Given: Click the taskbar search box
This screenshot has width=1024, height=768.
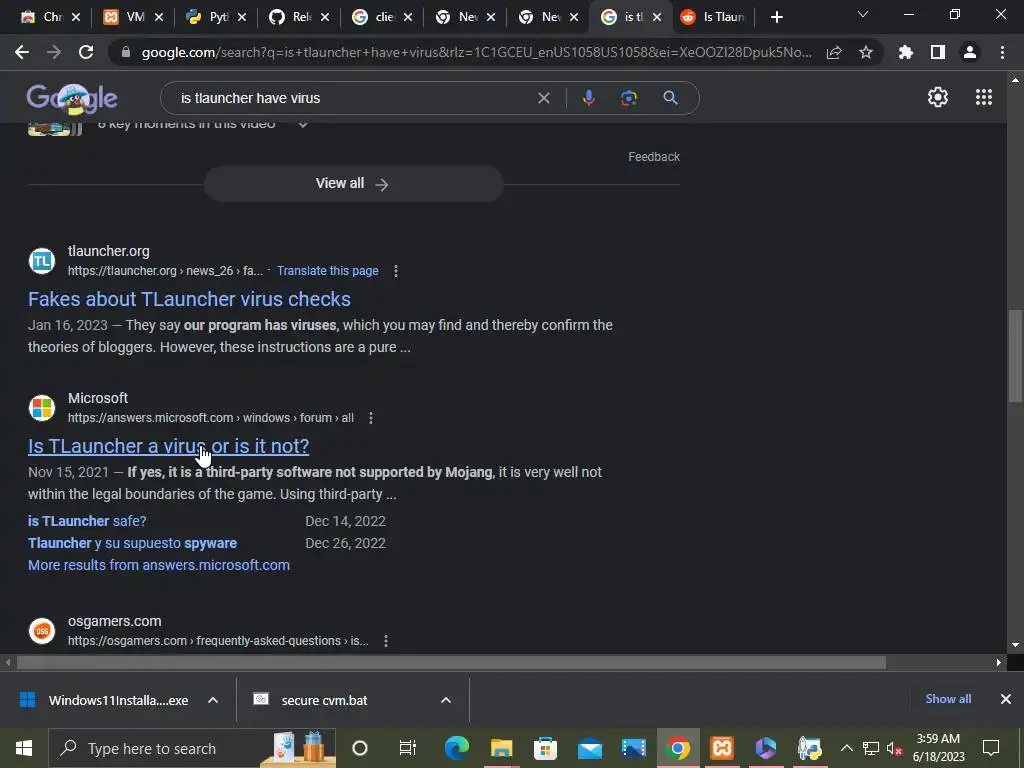Looking at the screenshot, I should coord(192,748).
